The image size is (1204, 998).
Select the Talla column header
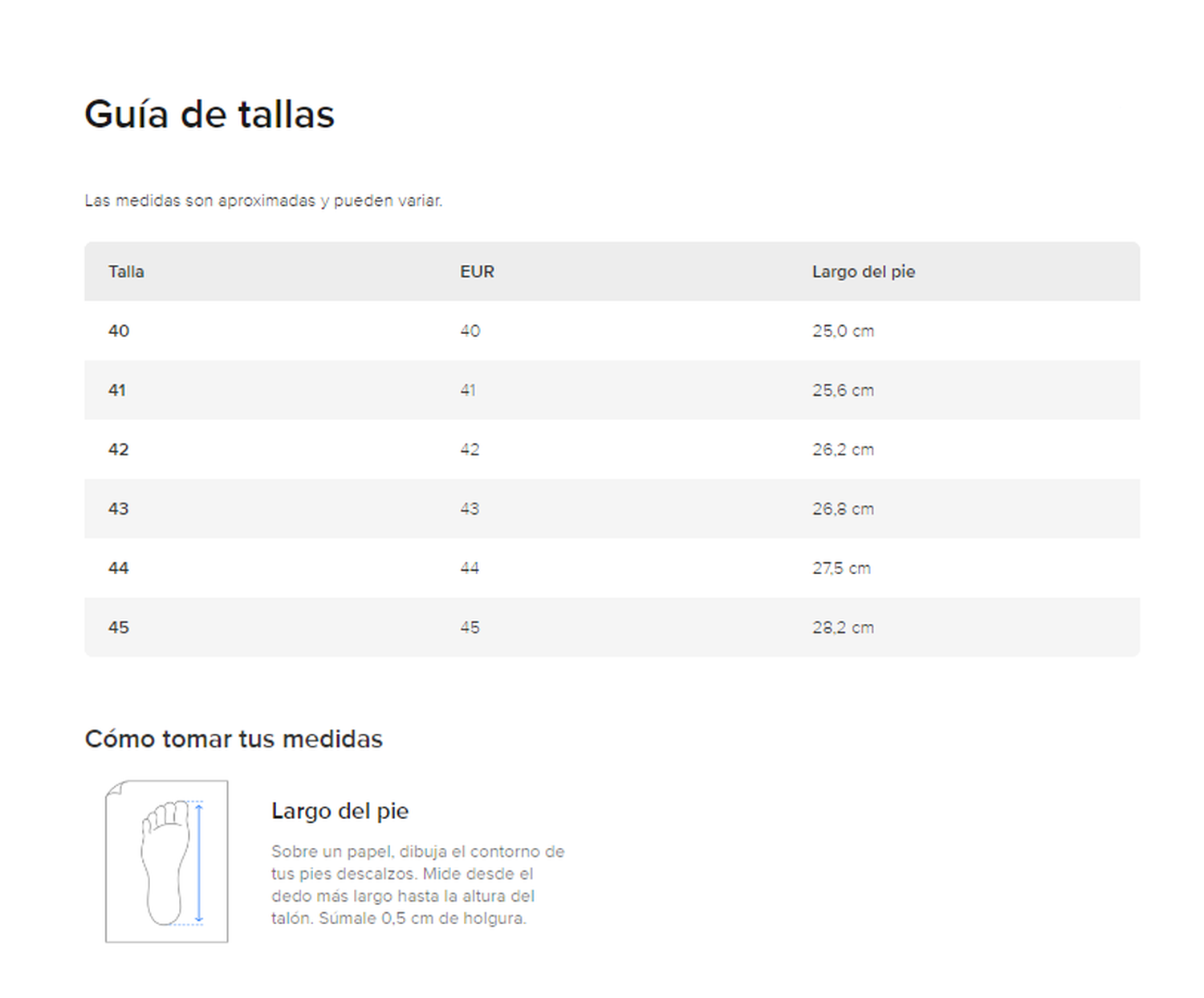pyautogui.click(x=126, y=271)
